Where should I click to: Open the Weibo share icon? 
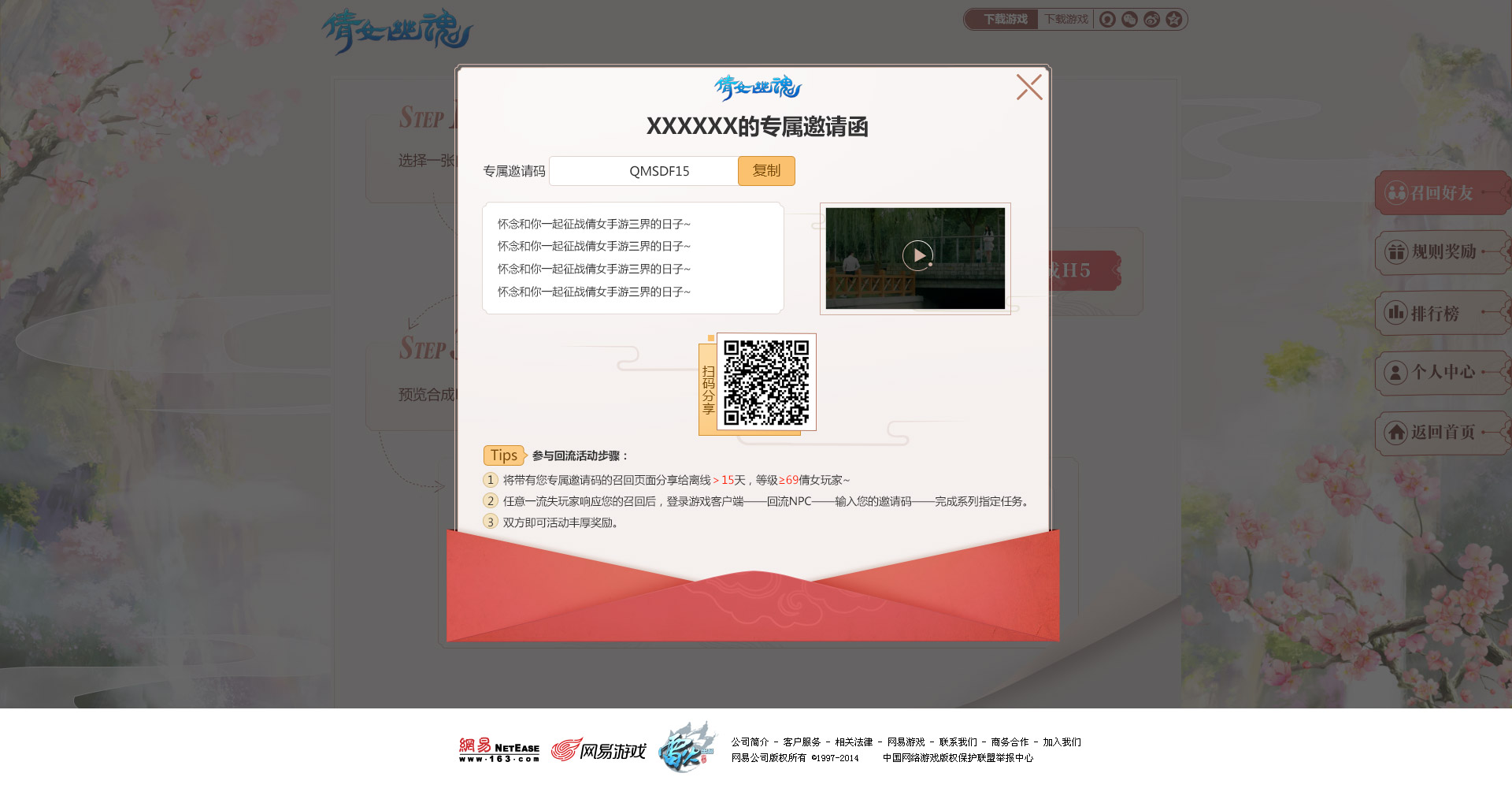click(x=1151, y=19)
